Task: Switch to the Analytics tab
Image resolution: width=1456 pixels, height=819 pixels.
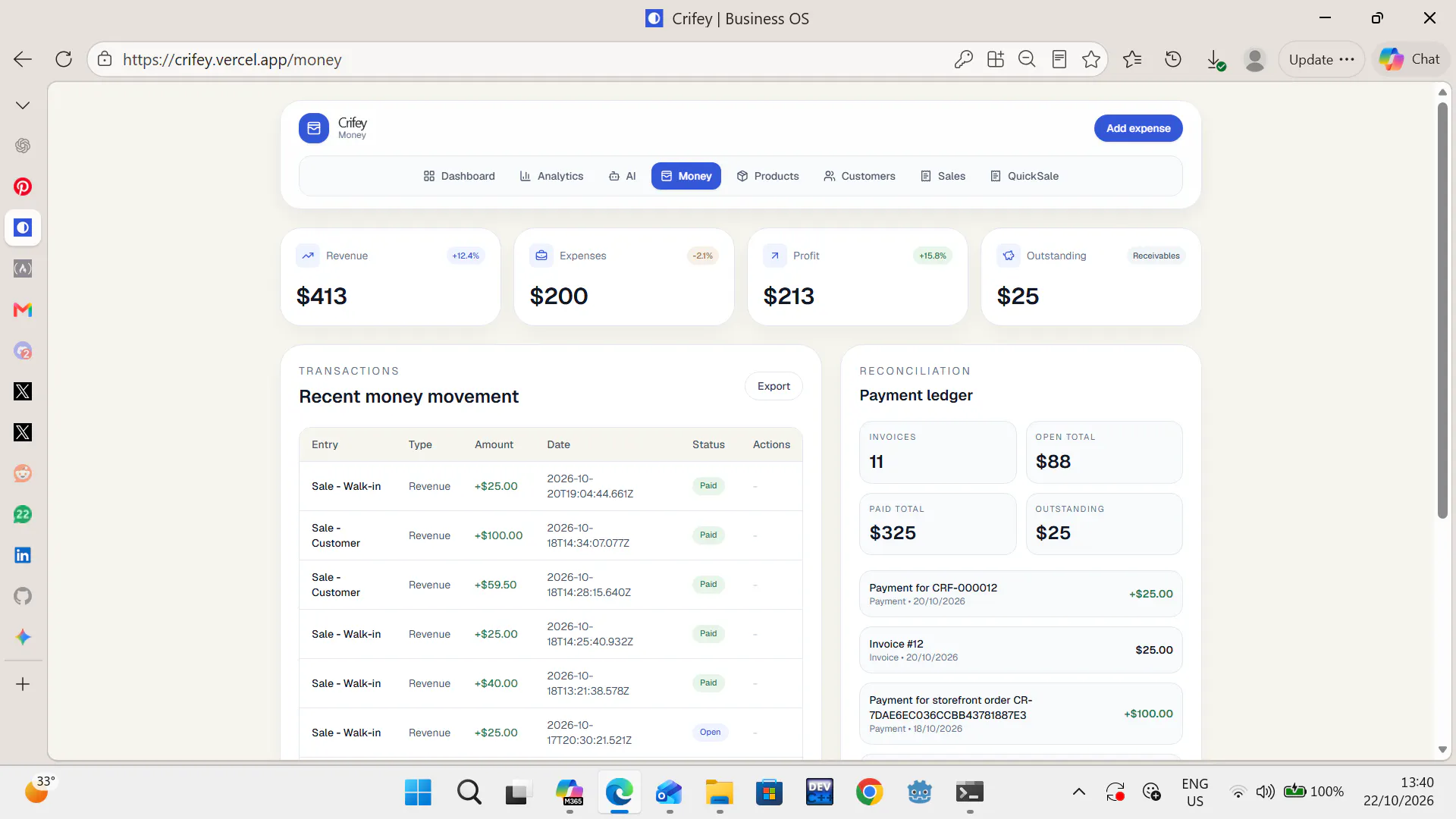Action: point(551,176)
